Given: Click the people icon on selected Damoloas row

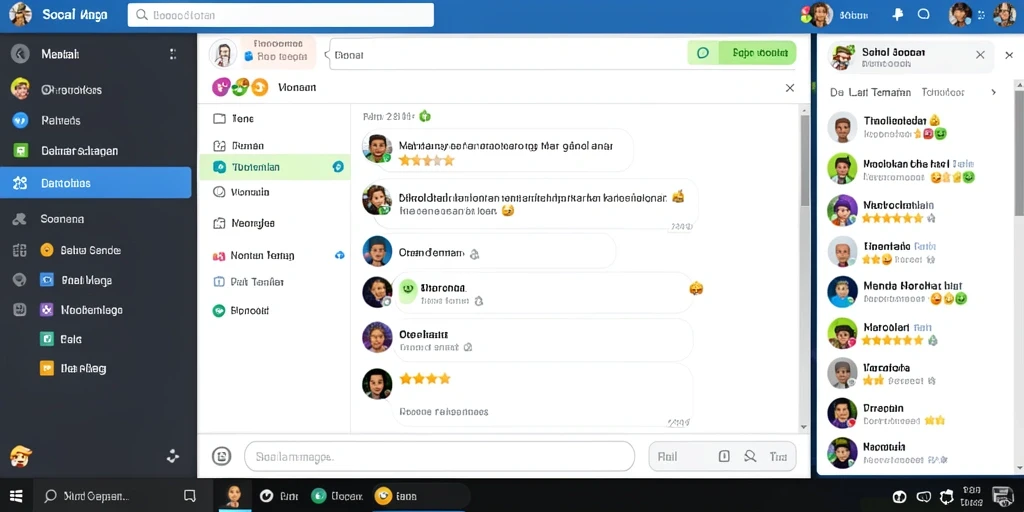Looking at the screenshot, I should 20,184.
